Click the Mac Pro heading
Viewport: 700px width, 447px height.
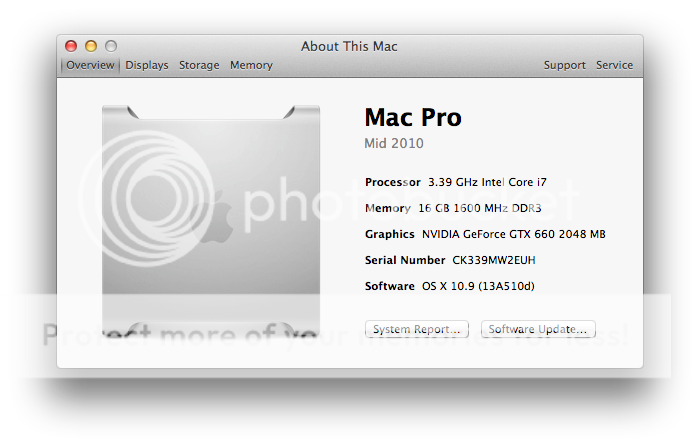click(x=413, y=117)
